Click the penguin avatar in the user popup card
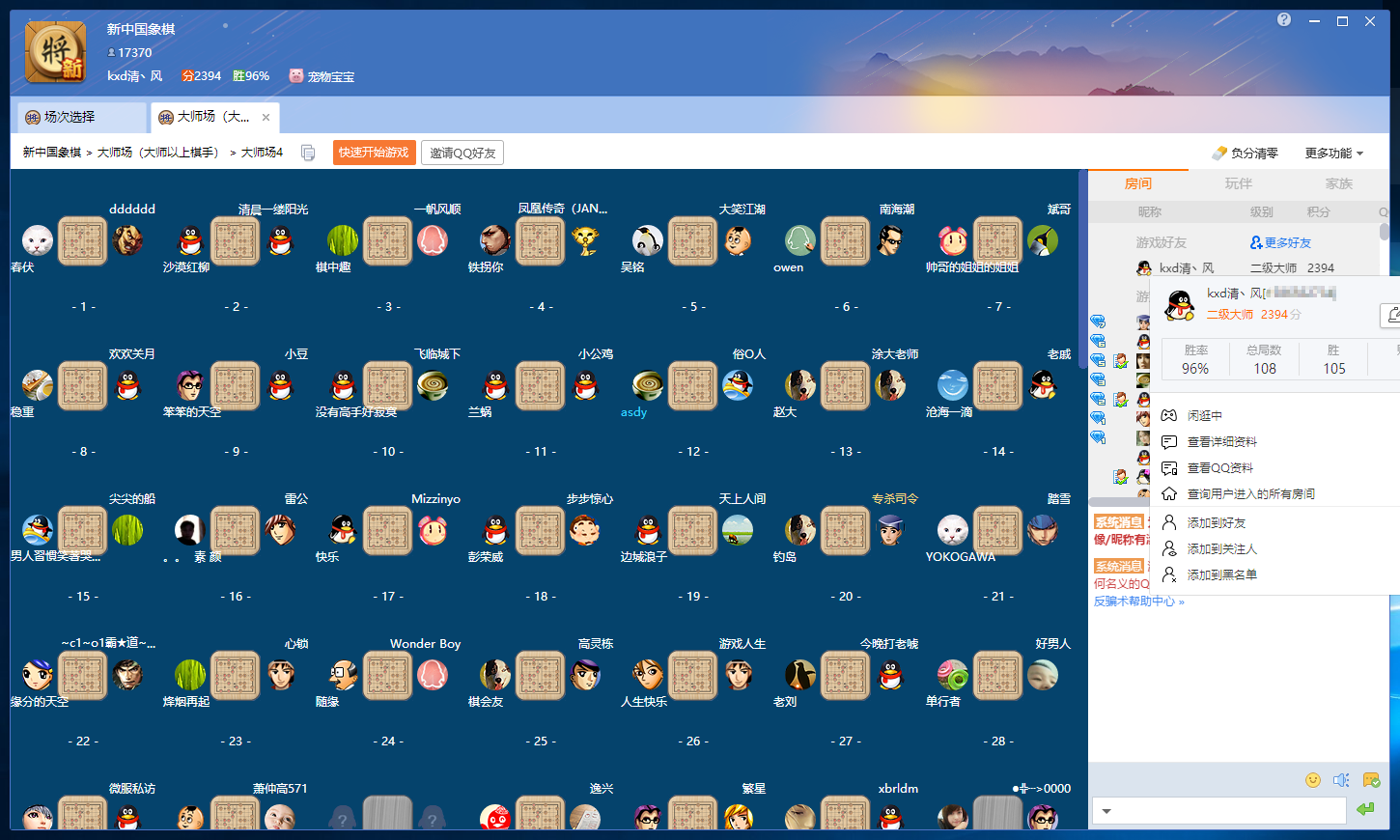This screenshot has height=840, width=1400. [x=1179, y=305]
